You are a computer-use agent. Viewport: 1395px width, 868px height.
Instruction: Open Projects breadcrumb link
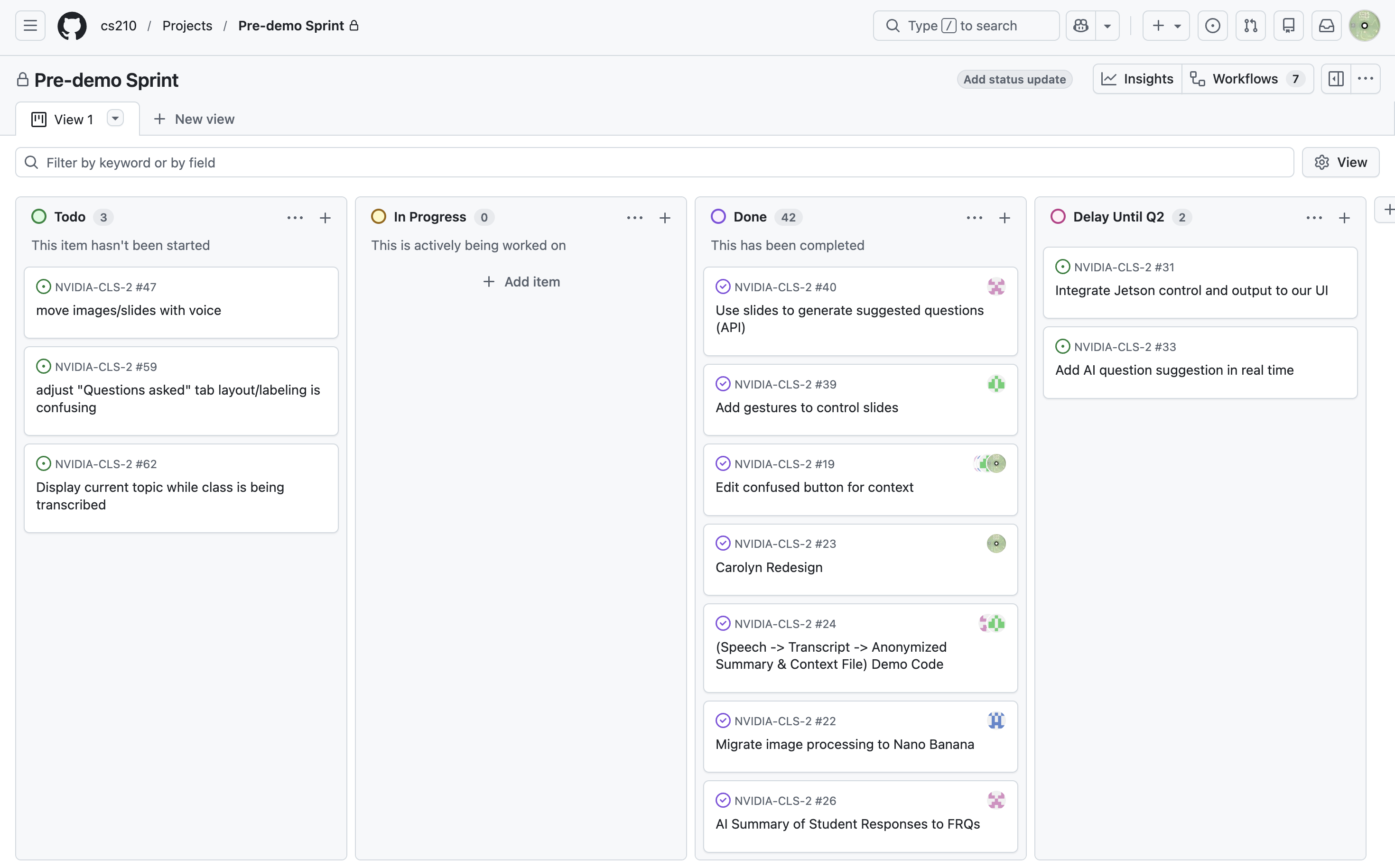pyautogui.click(x=187, y=26)
